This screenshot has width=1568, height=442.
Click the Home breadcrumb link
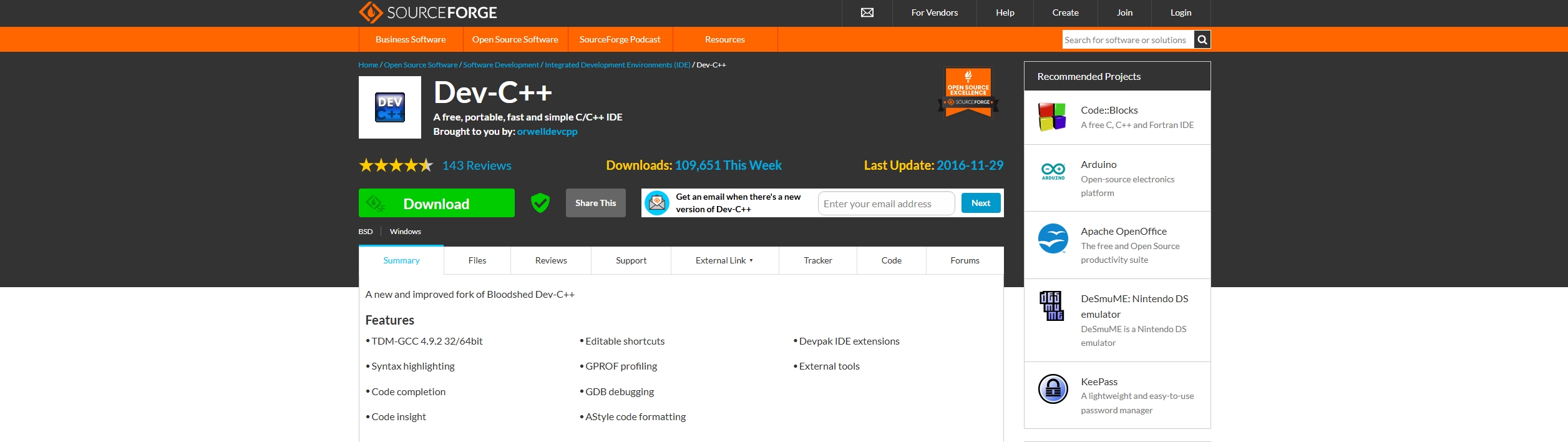368,65
